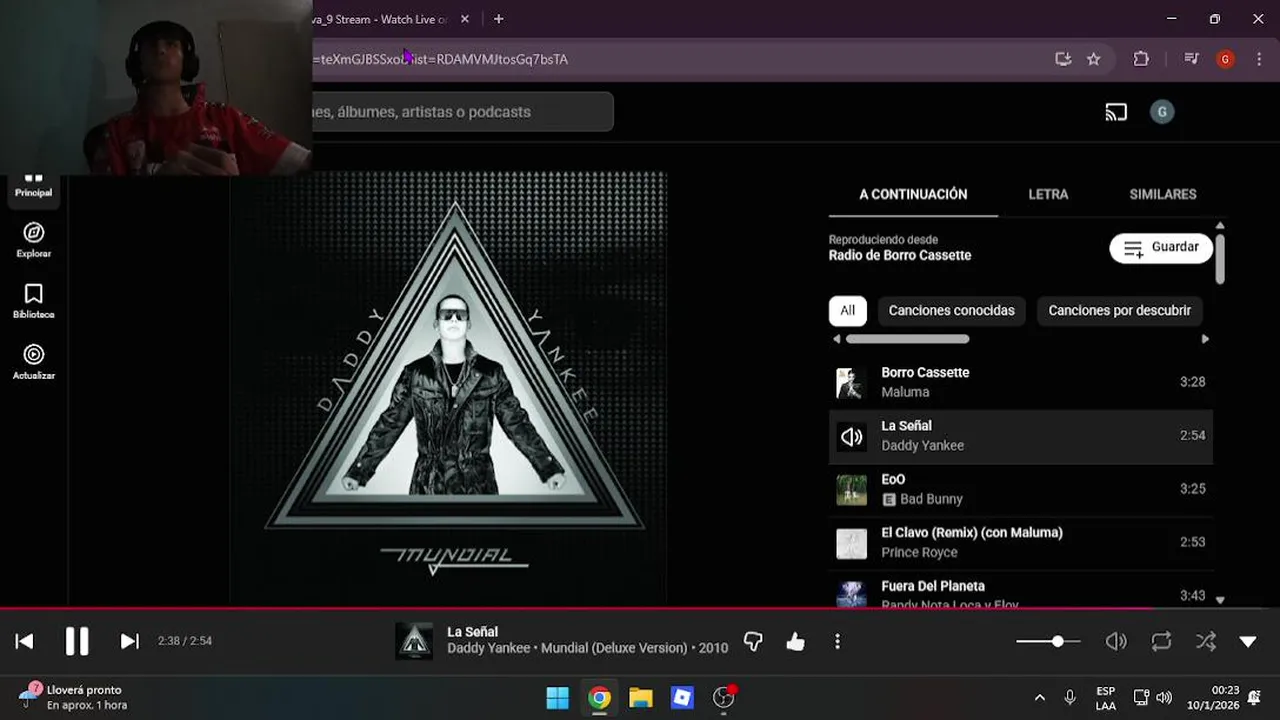Screen dimensions: 1280x720
Task: Click the chips left scroll arrow
Action: click(x=836, y=339)
